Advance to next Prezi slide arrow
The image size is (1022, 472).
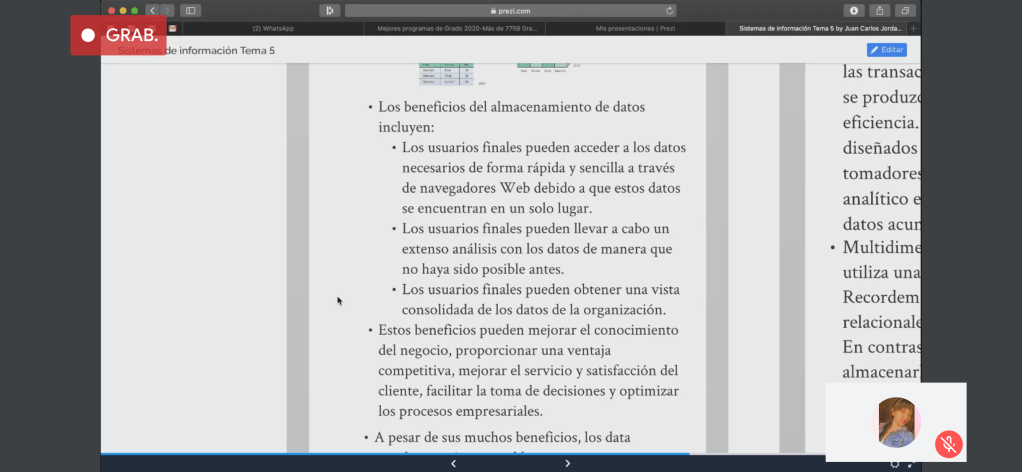[567, 463]
